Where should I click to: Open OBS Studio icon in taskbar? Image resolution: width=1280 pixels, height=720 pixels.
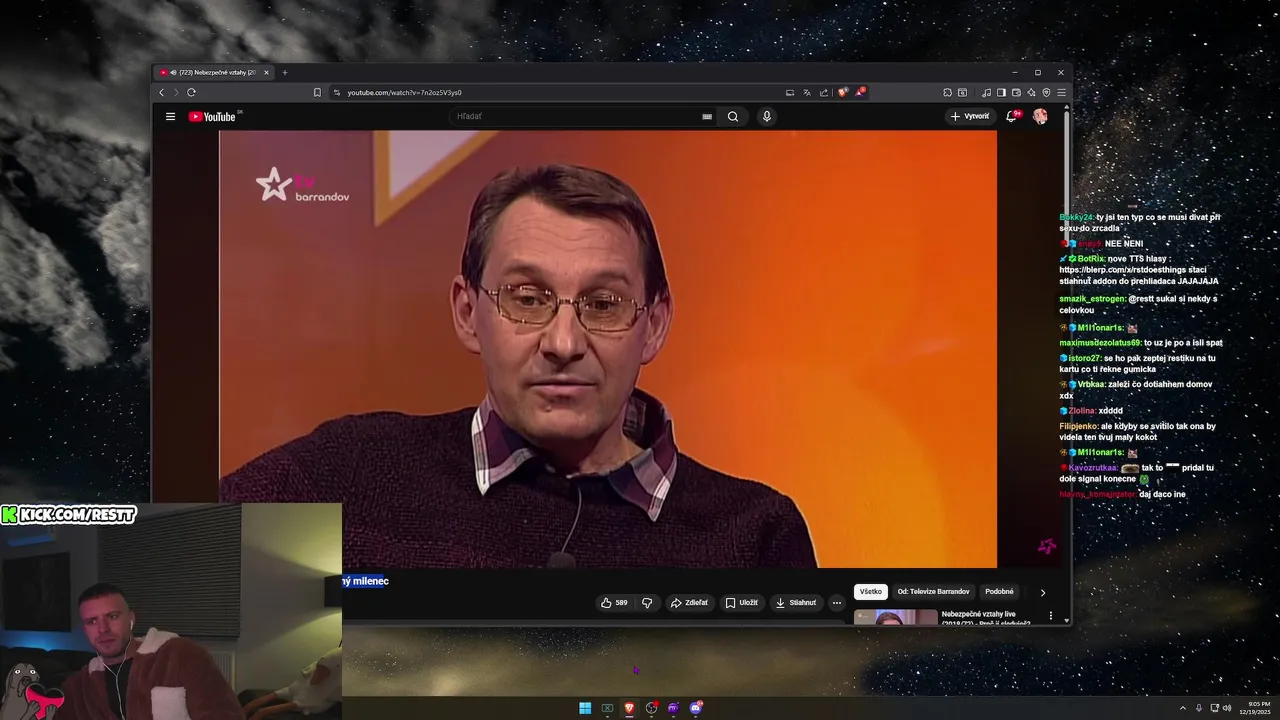[652, 708]
